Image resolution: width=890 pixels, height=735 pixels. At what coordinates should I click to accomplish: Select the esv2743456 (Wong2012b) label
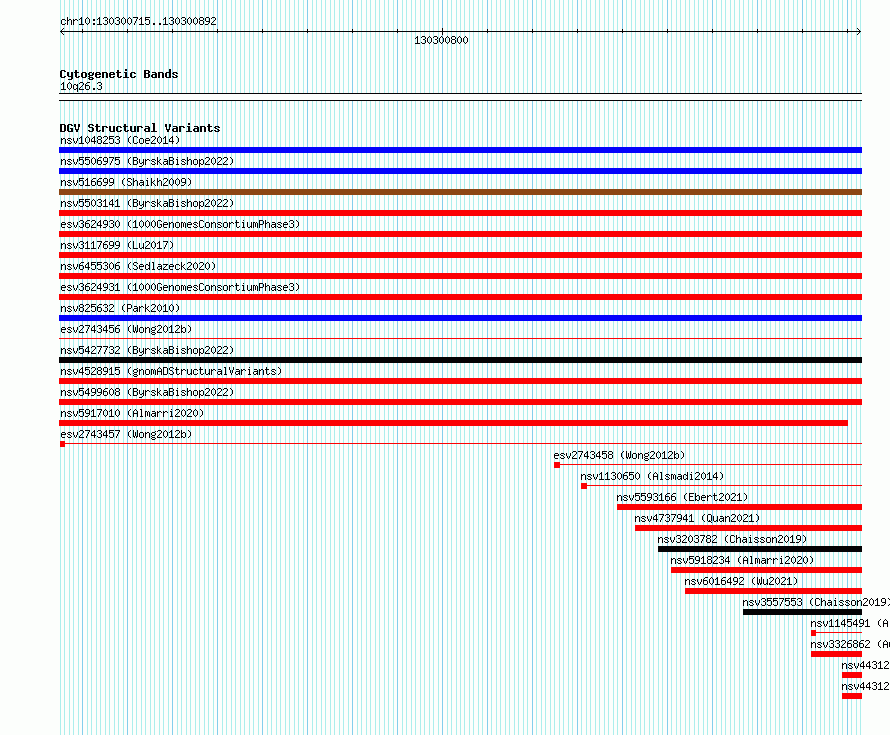click(126, 329)
